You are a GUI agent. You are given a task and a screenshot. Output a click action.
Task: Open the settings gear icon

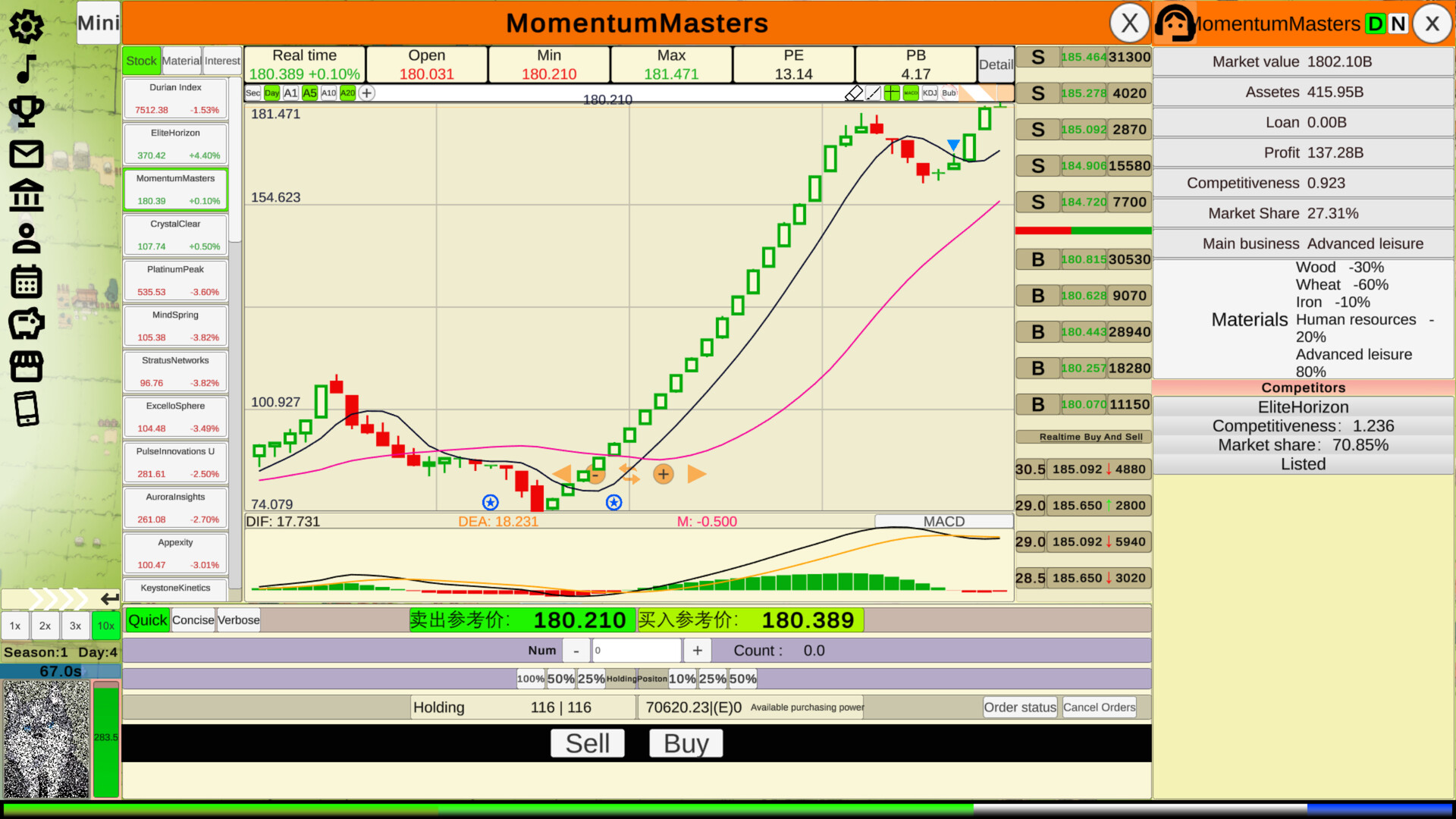(x=27, y=27)
